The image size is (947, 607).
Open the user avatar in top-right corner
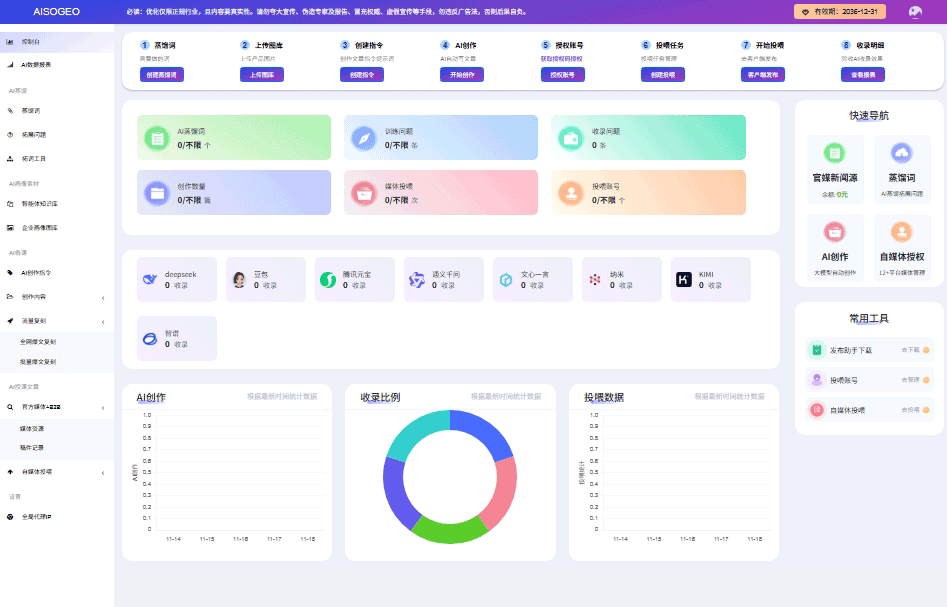tap(914, 12)
